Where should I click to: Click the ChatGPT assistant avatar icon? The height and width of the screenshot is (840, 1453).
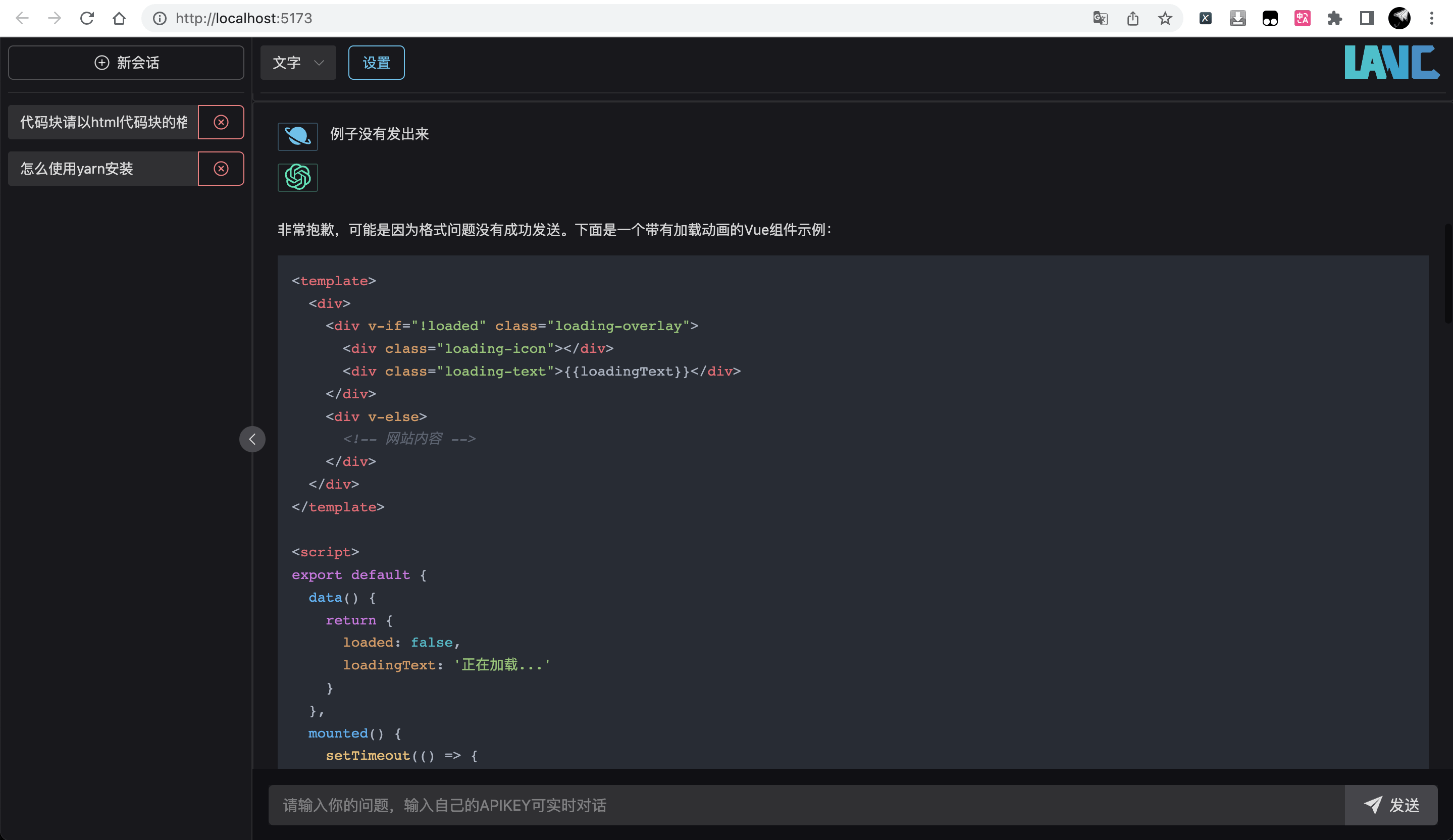click(297, 177)
